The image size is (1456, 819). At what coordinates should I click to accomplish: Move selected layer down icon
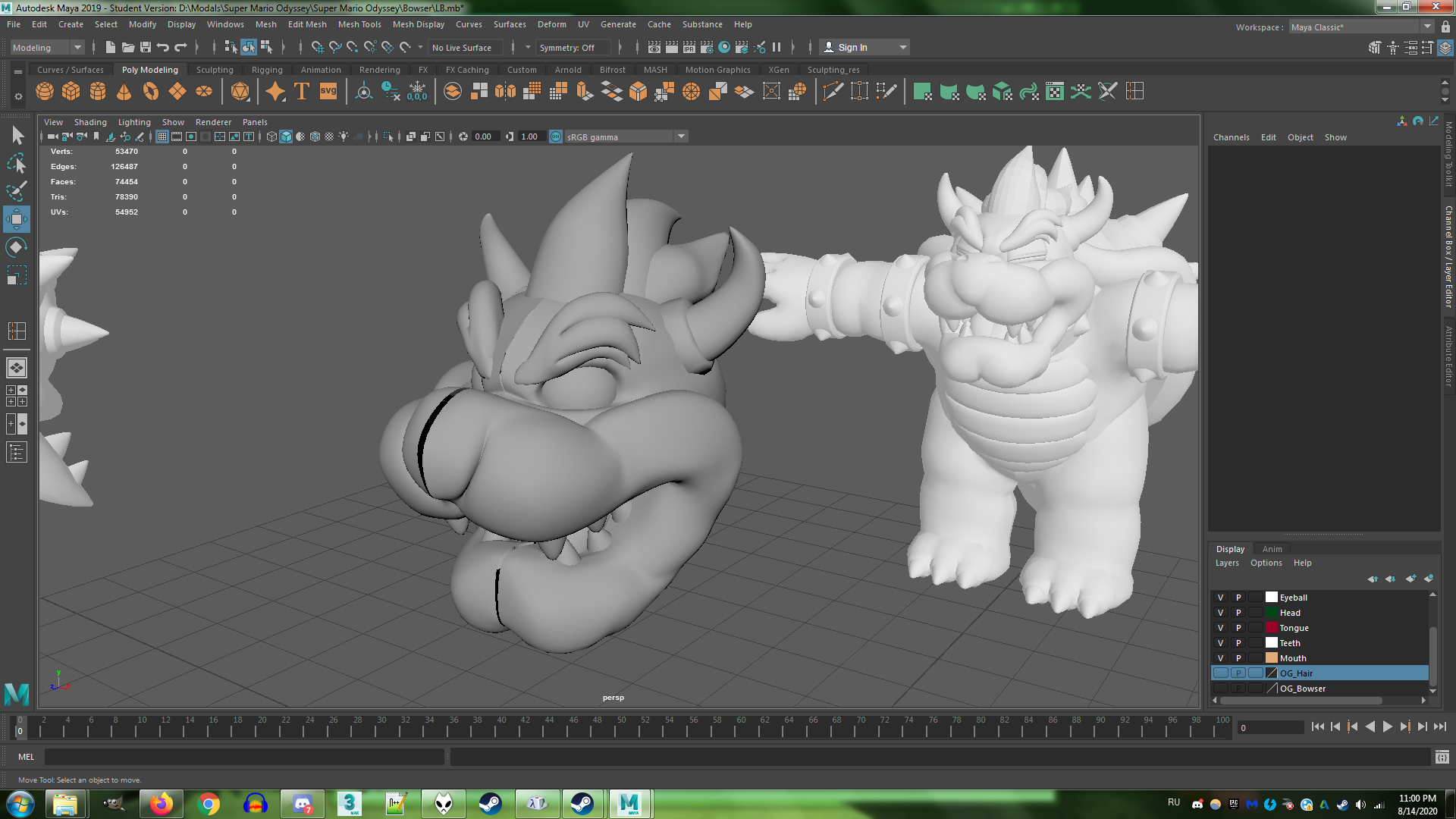pyautogui.click(x=1391, y=579)
